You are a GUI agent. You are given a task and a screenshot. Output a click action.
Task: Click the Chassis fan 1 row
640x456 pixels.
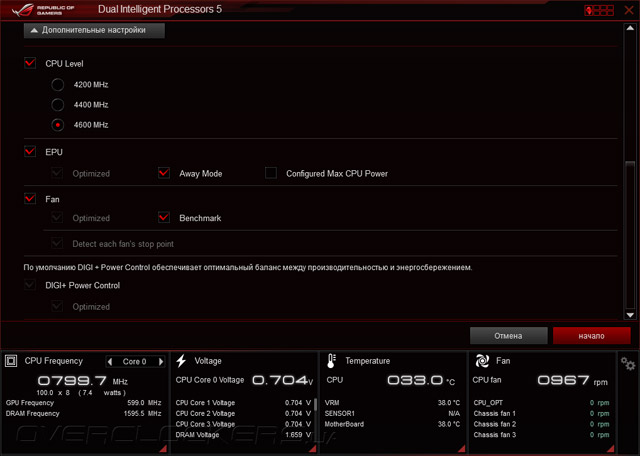point(541,414)
